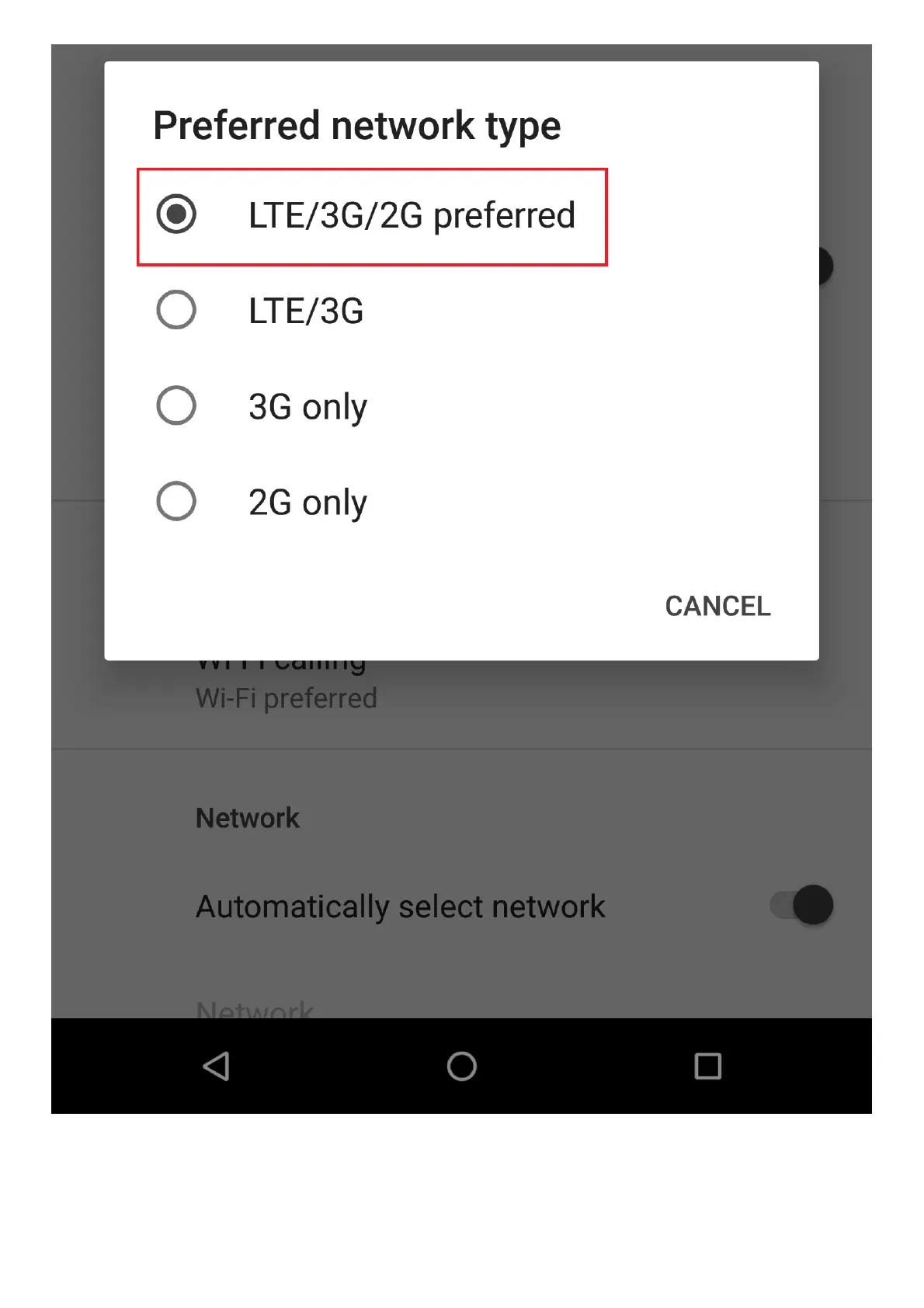Tap the Android back navigation icon
This screenshot has height=1308, width=924.
(x=217, y=1066)
